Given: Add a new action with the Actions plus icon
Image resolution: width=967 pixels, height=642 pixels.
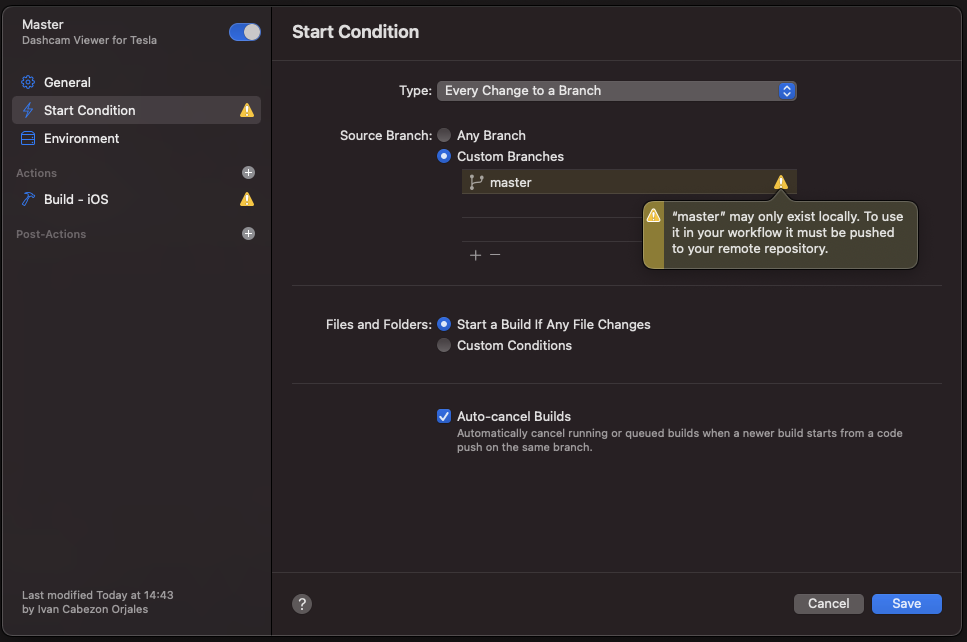Looking at the screenshot, I should [x=249, y=173].
